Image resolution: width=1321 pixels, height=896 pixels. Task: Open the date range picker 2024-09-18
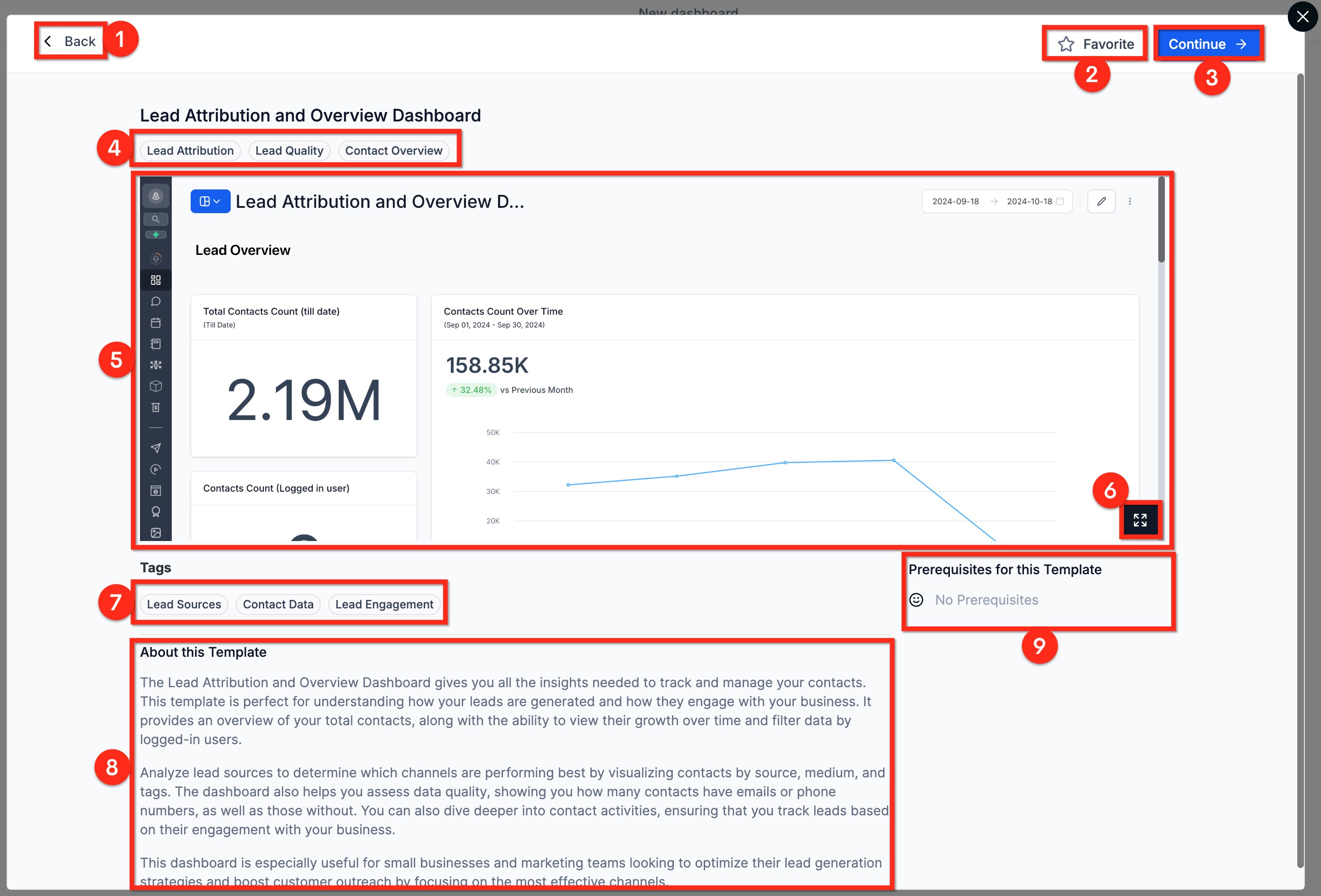[x=956, y=201]
